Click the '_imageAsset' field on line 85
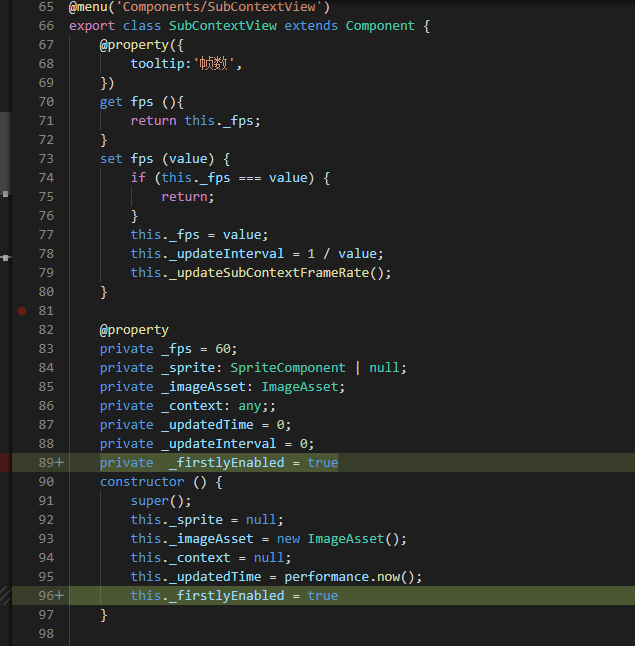 [204, 387]
